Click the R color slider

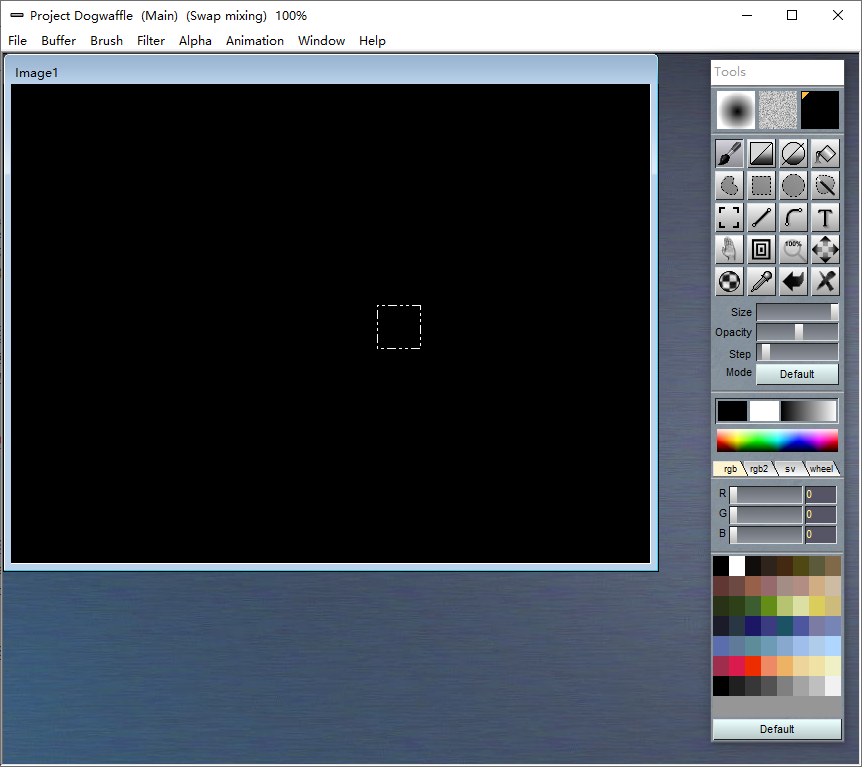click(x=766, y=494)
